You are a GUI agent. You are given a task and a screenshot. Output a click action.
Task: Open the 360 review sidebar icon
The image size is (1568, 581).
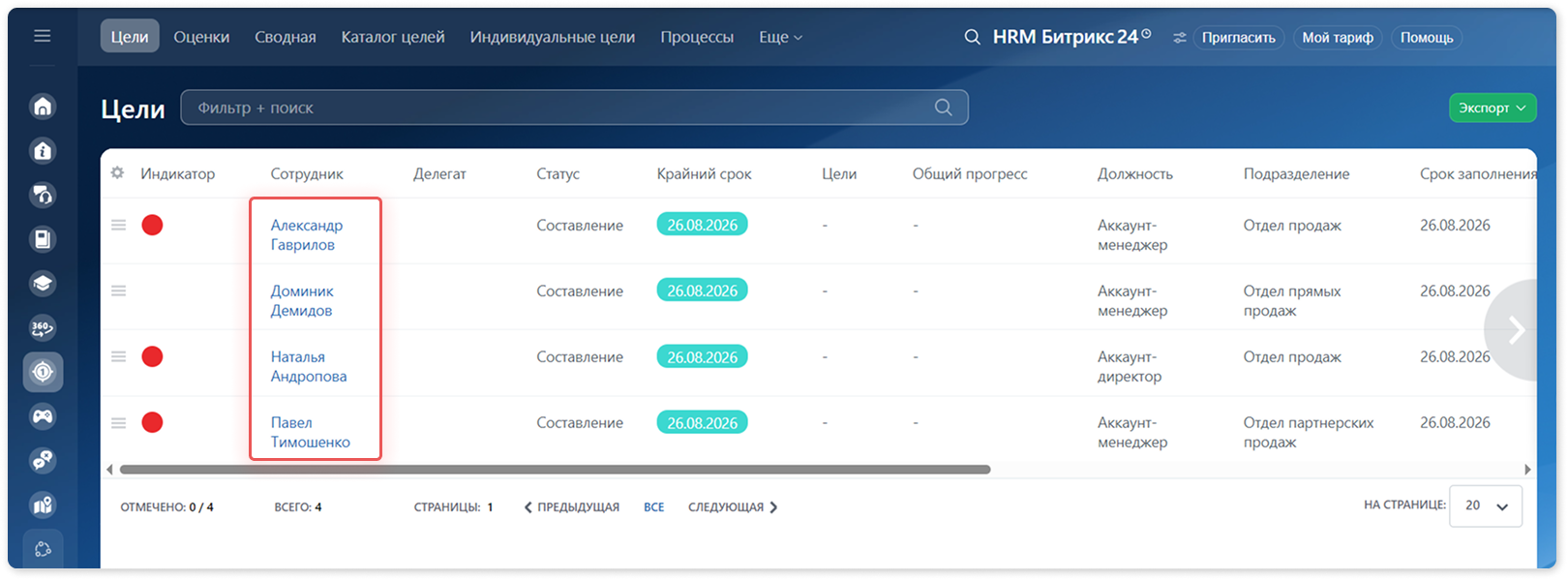pos(43,327)
